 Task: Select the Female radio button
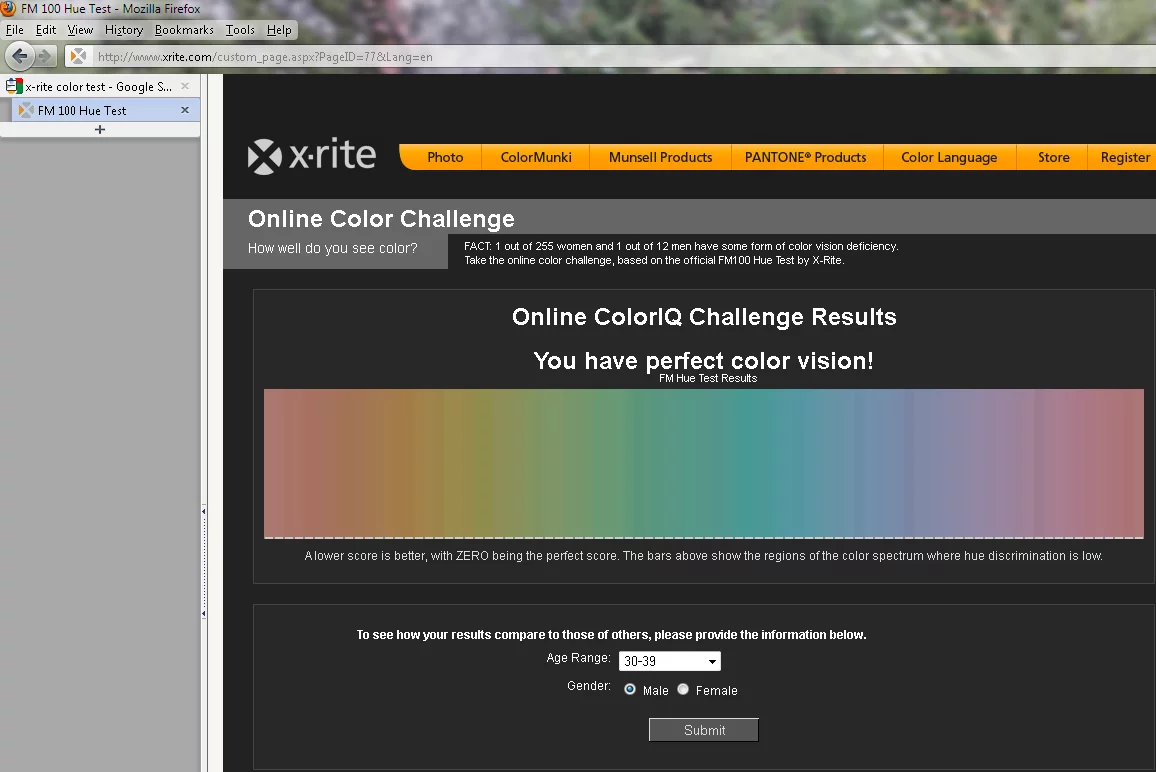[x=683, y=689]
